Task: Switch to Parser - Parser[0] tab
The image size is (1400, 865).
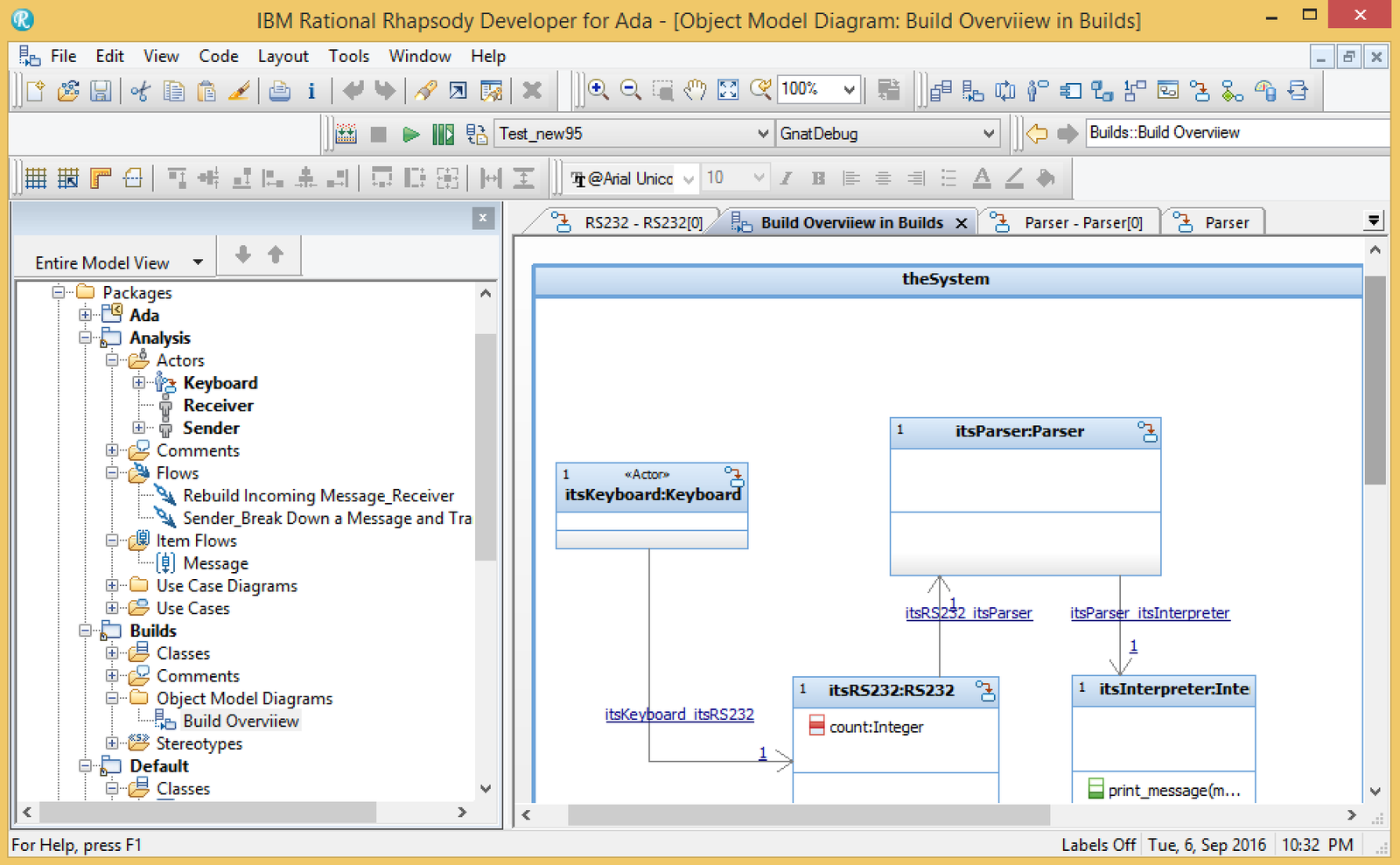Action: pyautogui.click(x=1073, y=223)
